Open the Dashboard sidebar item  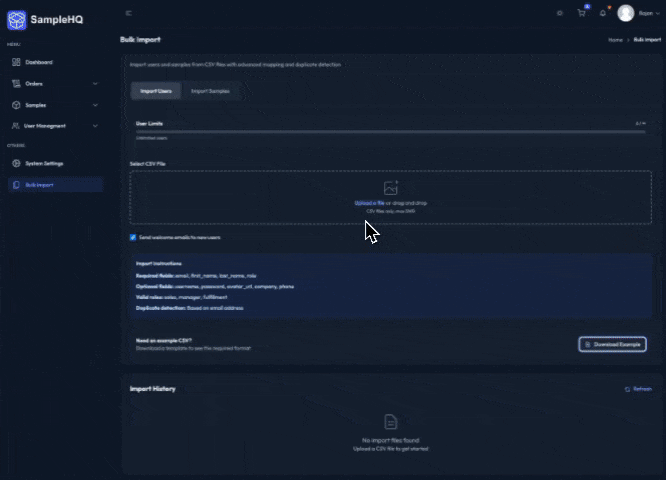[x=39, y=62]
